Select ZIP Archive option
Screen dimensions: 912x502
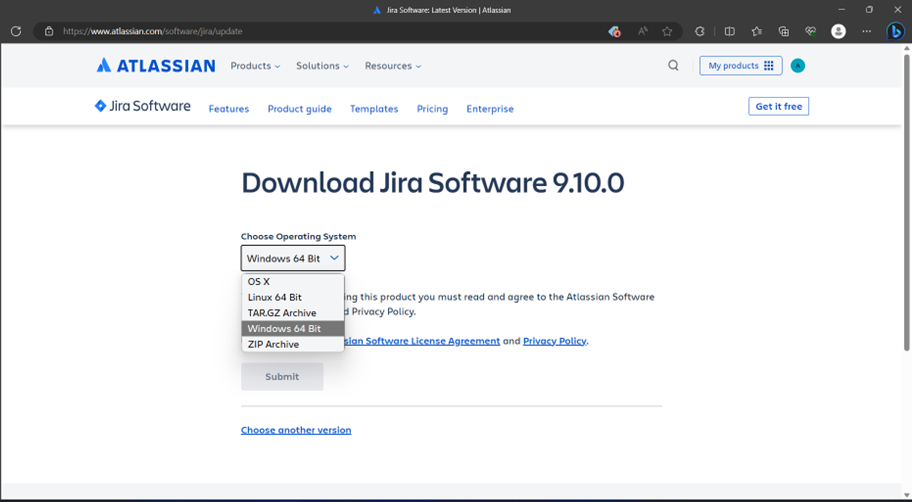293,344
